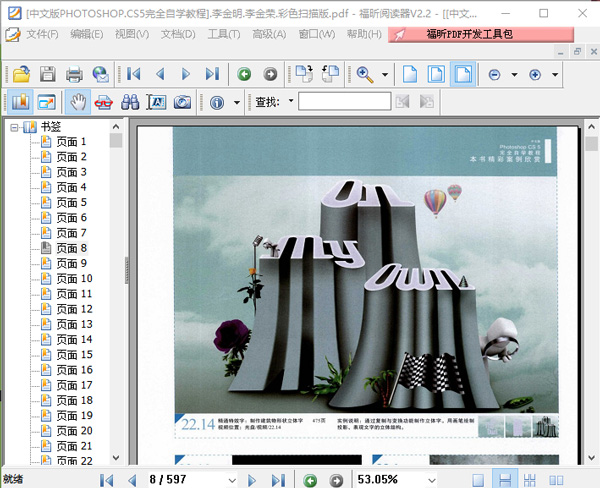Rotate page counterclockwise icon
The height and width of the screenshot is (488, 600).
coord(330,73)
